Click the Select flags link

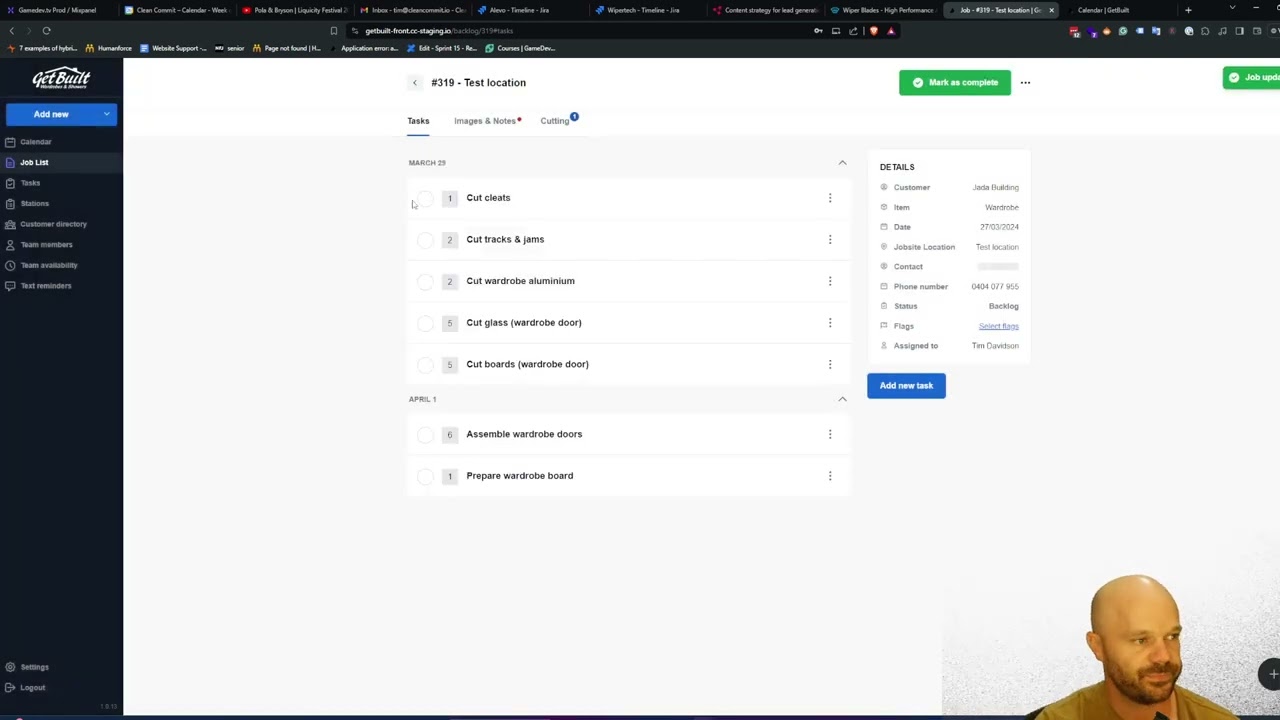[x=998, y=326]
